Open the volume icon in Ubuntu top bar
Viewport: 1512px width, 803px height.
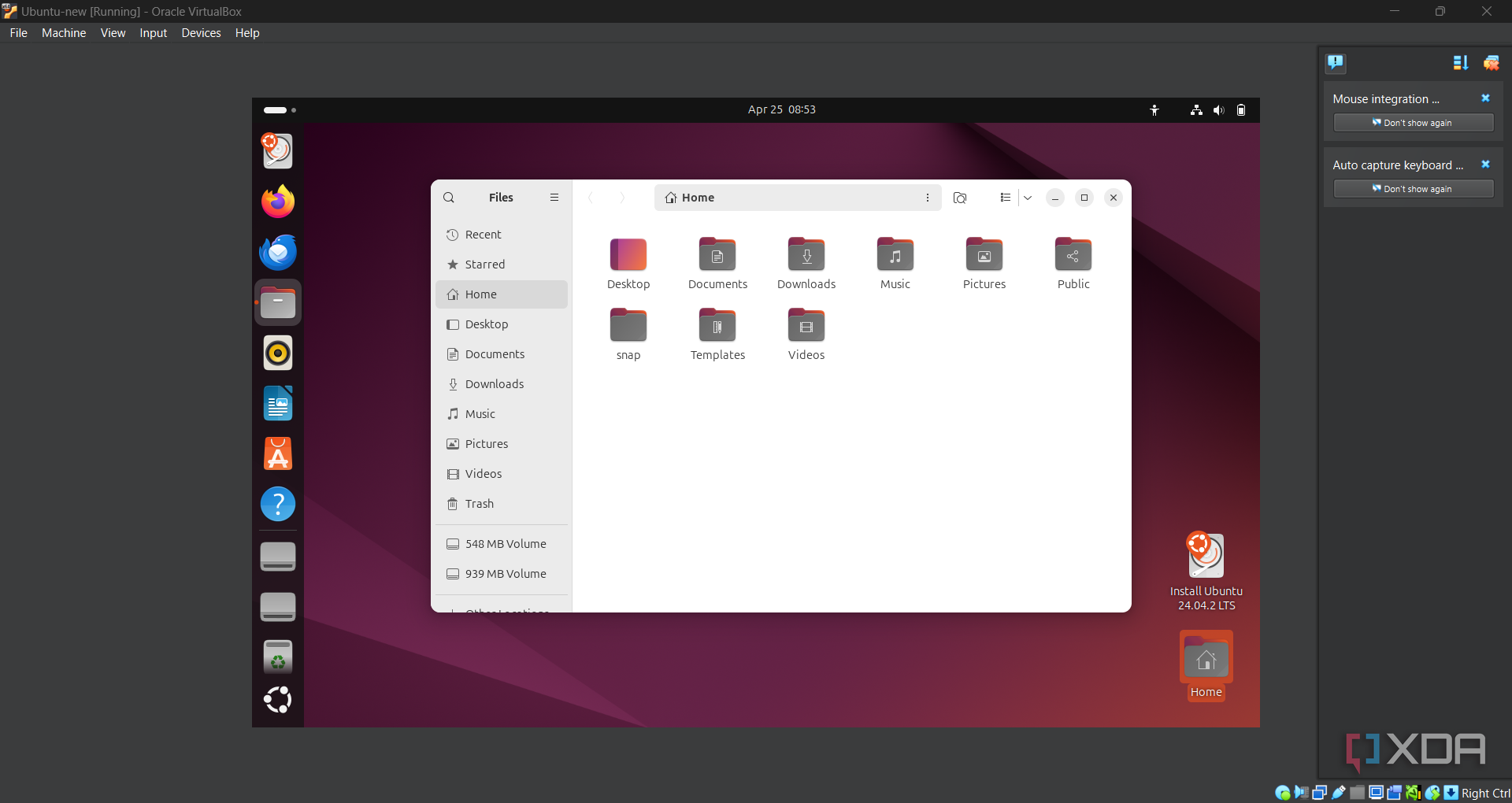tap(1219, 110)
